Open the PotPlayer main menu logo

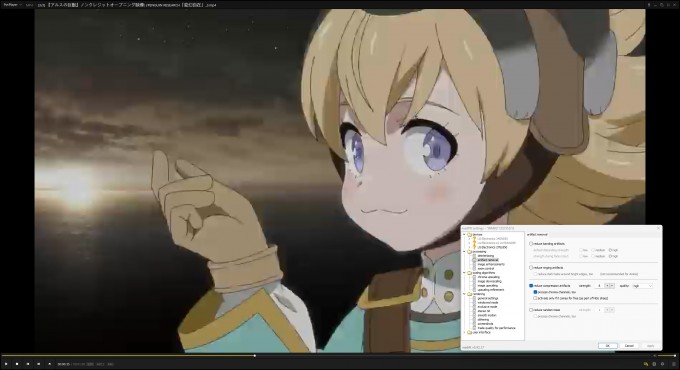pyautogui.click(x=10, y=5)
